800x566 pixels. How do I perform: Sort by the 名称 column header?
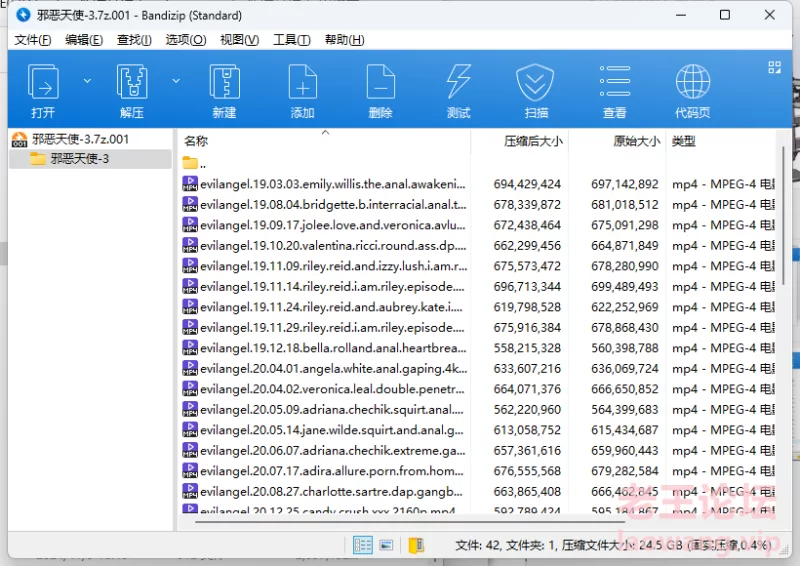coord(324,141)
